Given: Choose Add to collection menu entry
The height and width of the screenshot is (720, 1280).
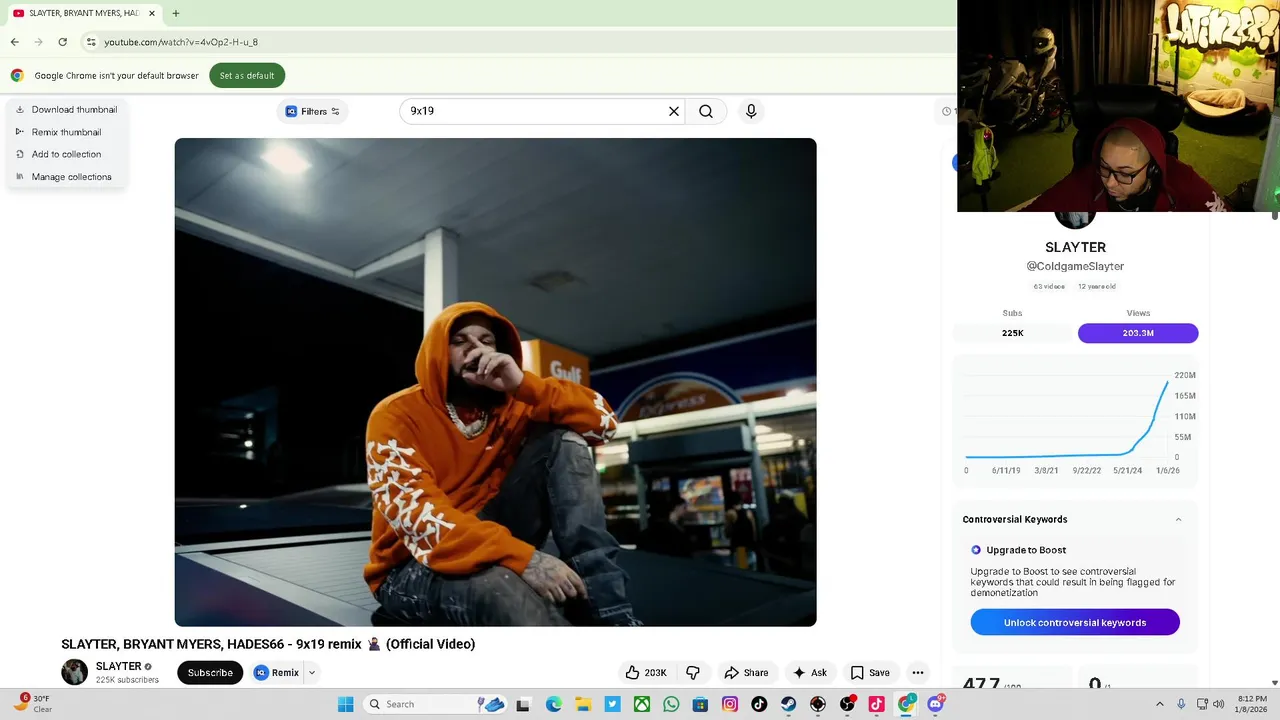Looking at the screenshot, I should tap(67, 154).
